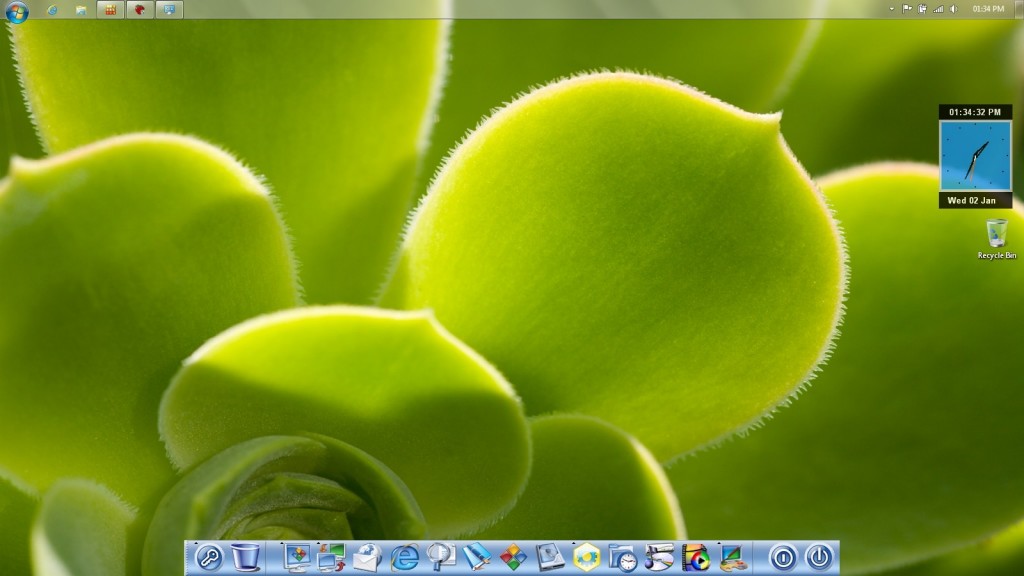1024x576 pixels.
Task: Click the network signal bars tray icon
Action: (x=938, y=9)
